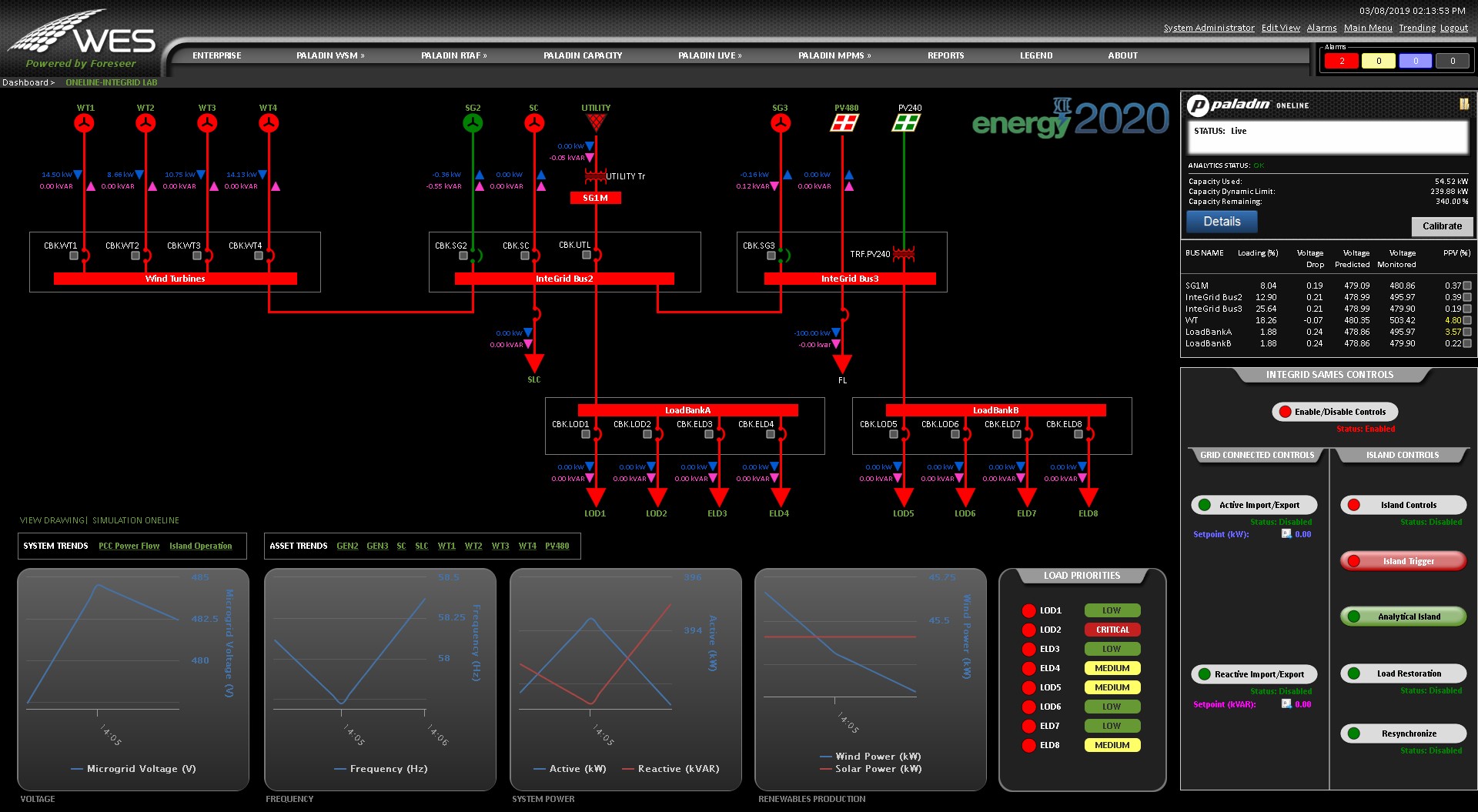Screen dimensions: 1478x812
Task: Open the ABOUT menu item
Action: click(1122, 55)
